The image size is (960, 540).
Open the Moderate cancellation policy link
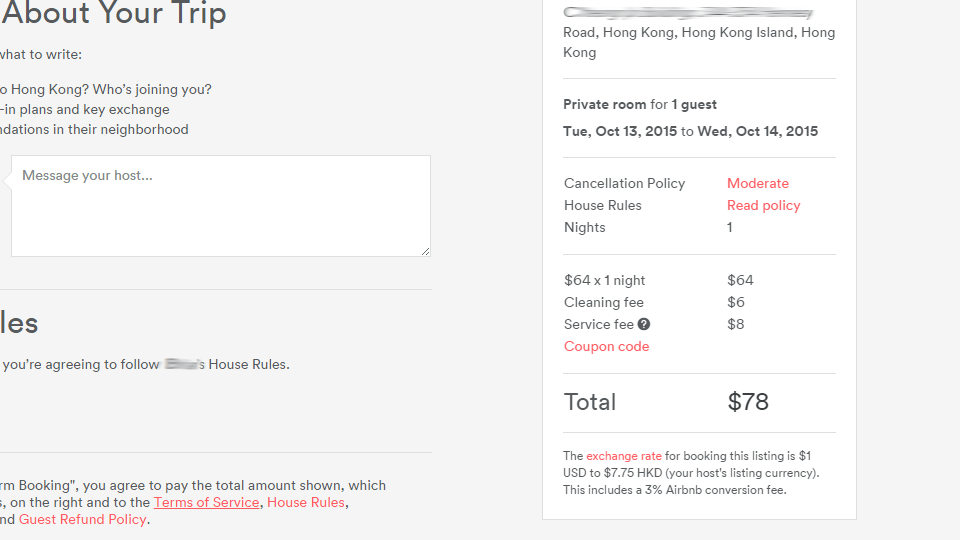tap(757, 183)
